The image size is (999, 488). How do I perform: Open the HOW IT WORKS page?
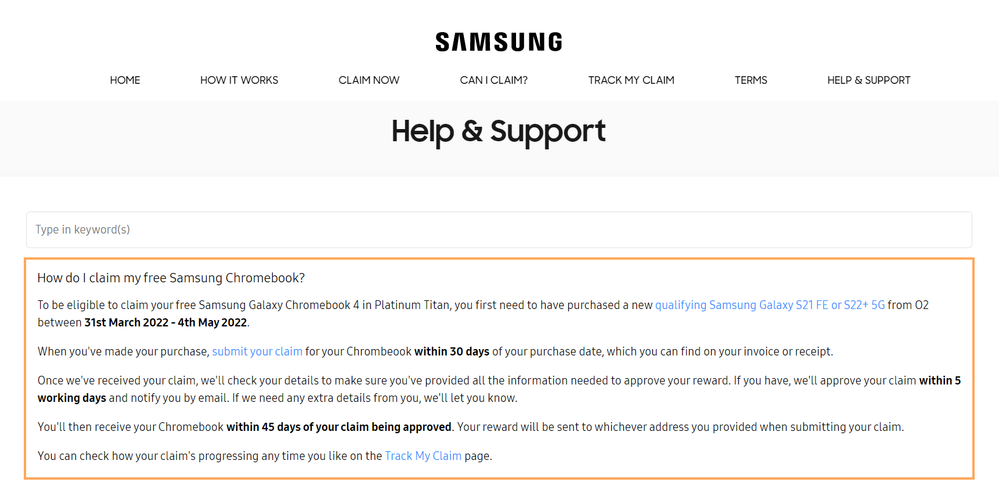pos(239,80)
